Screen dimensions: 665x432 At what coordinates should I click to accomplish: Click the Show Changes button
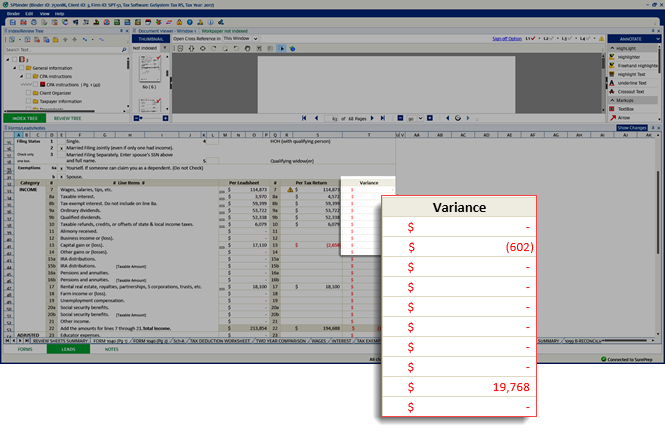(x=631, y=128)
